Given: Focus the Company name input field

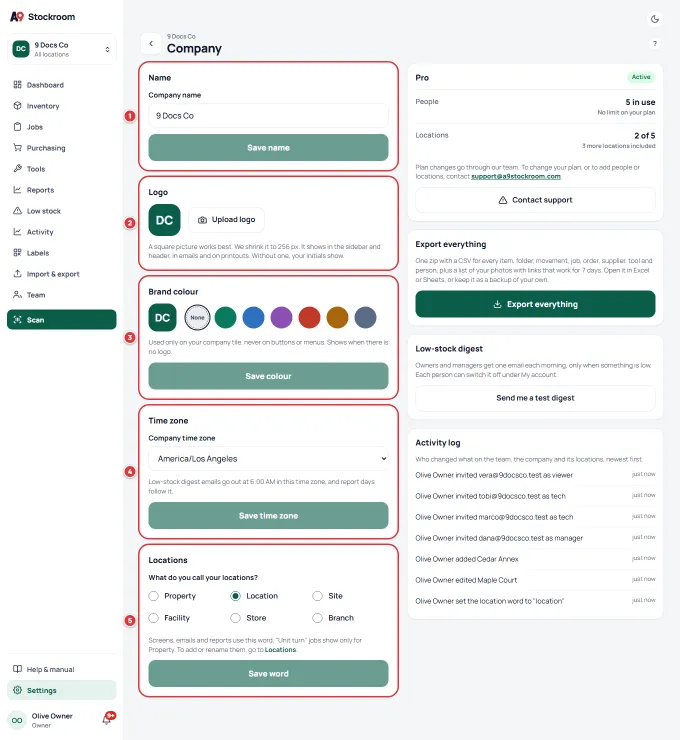Looking at the screenshot, I should pos(269,116).
